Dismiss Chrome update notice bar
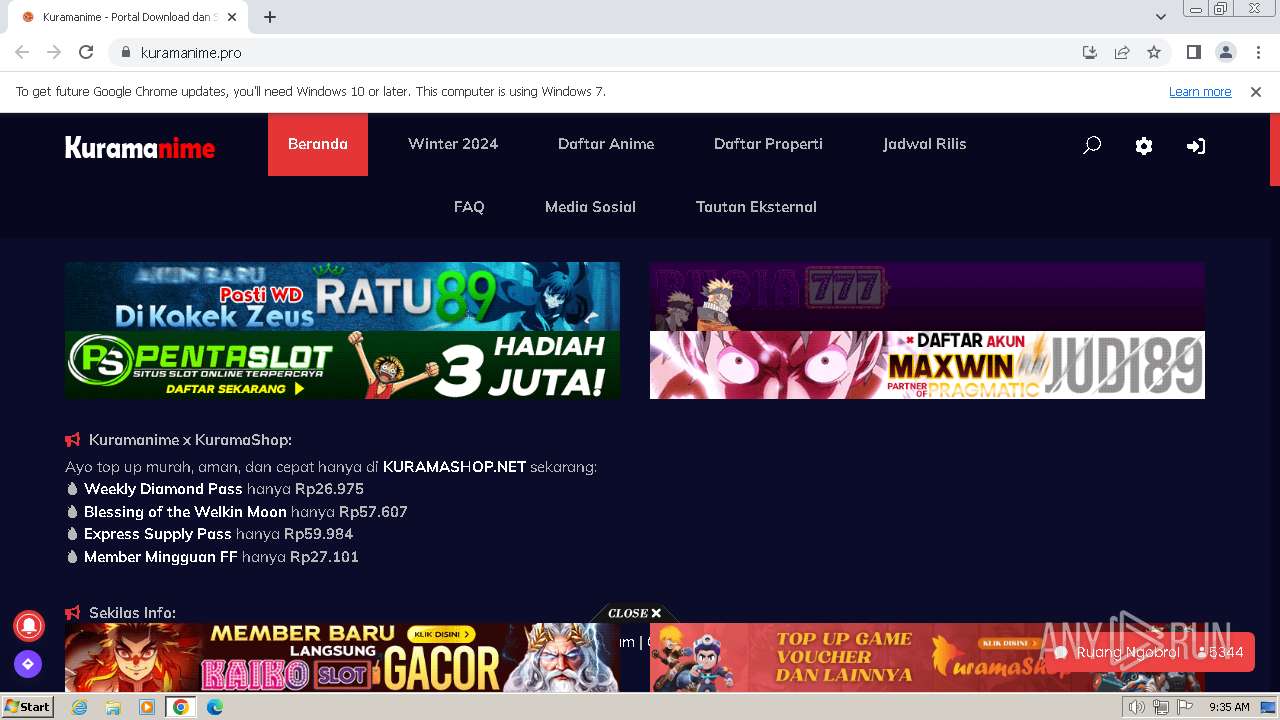The image size is (1280, 720). click(1256, 91)
